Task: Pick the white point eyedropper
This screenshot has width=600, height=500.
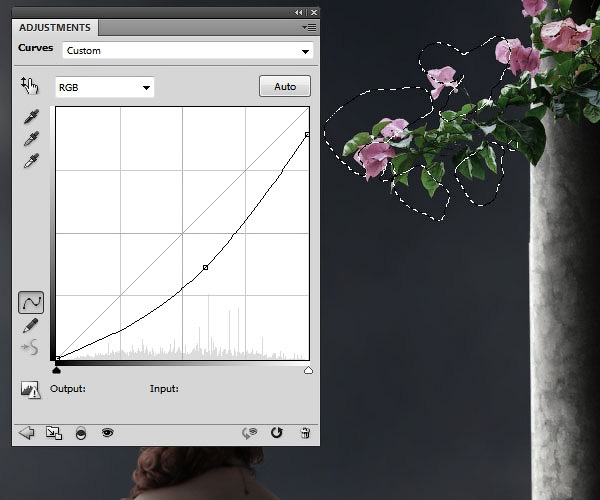Action: point(31,161)
